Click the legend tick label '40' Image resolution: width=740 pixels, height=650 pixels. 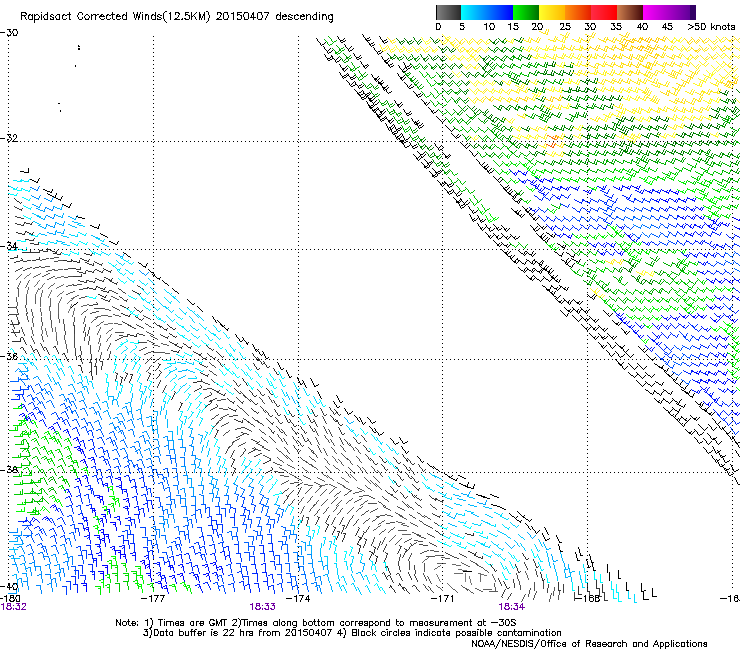[642, 27]
